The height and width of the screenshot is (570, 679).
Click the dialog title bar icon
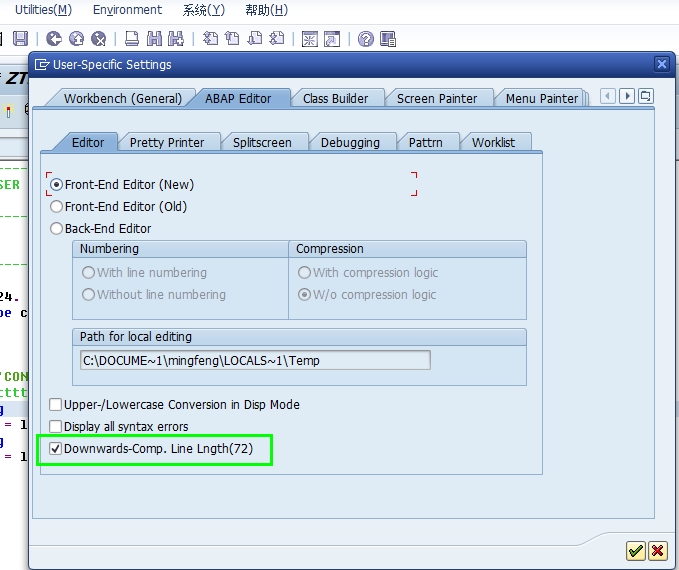[x=42, y=65]
